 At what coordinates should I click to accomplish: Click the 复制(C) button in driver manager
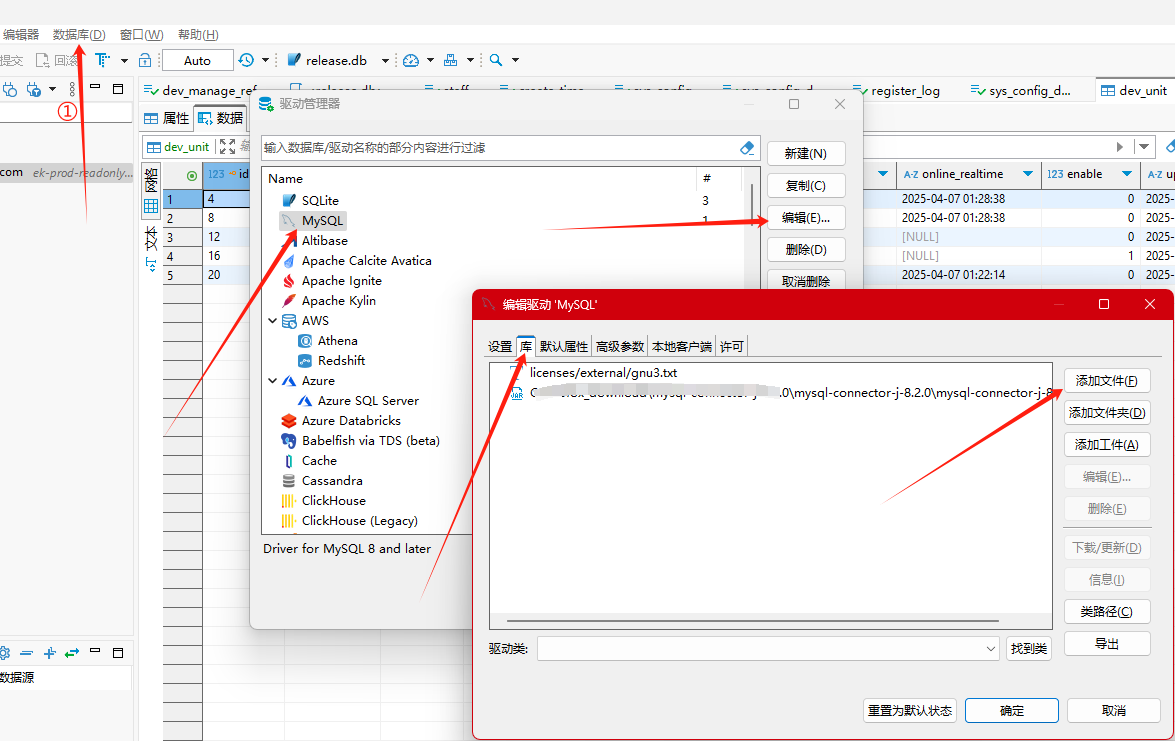pos(806,186)
